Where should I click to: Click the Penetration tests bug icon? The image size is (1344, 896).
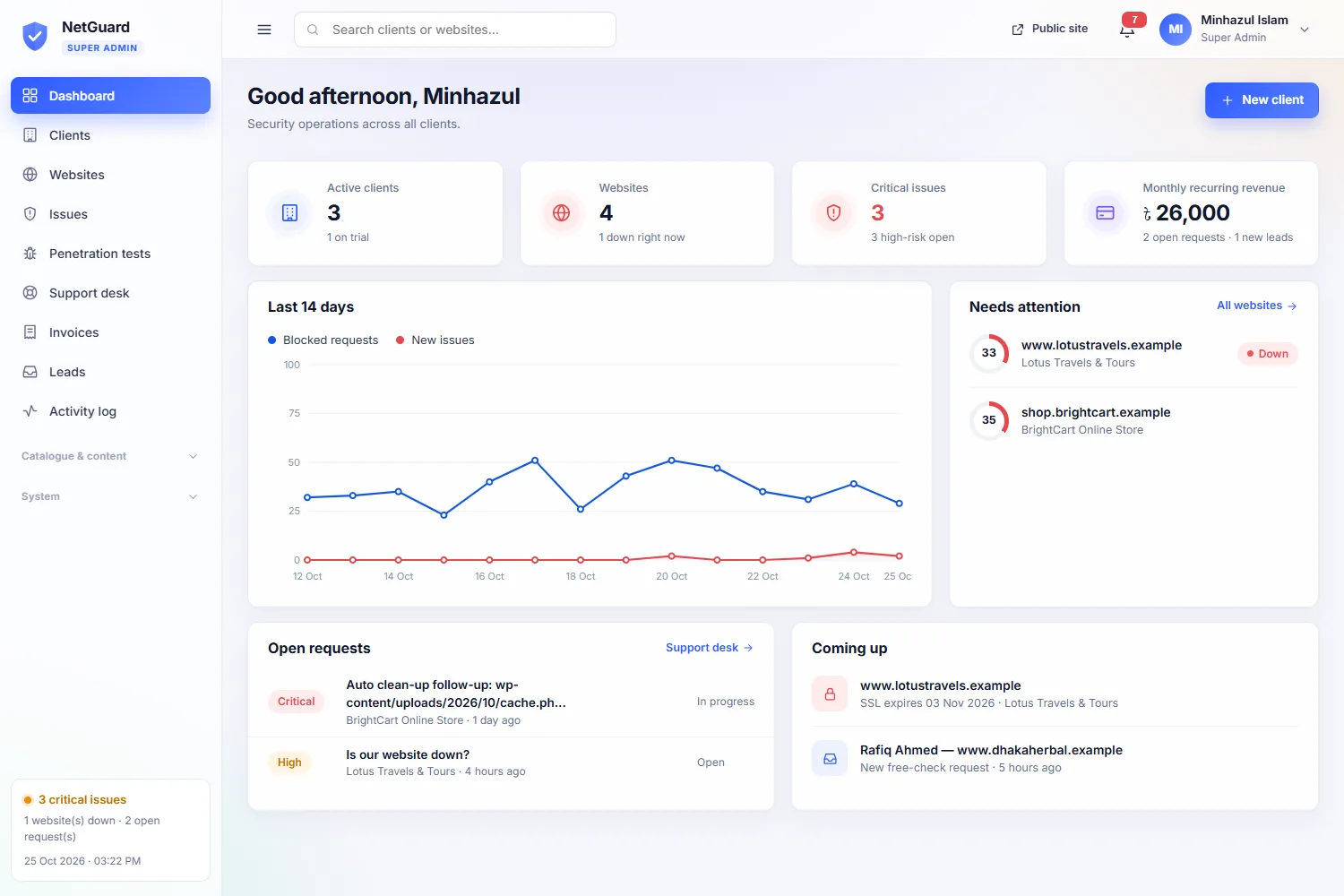30,254
